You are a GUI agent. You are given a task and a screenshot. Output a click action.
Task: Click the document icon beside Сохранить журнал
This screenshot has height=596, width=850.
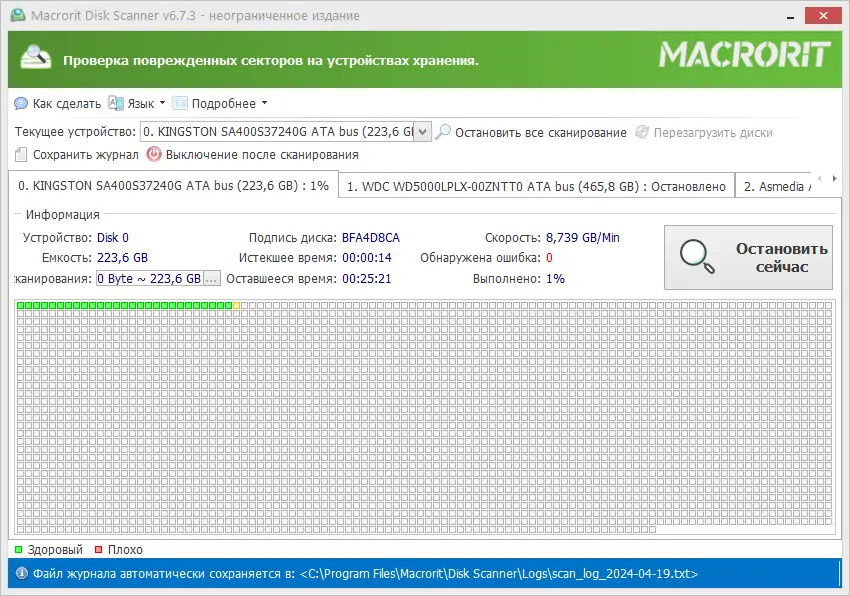point(21,155)
